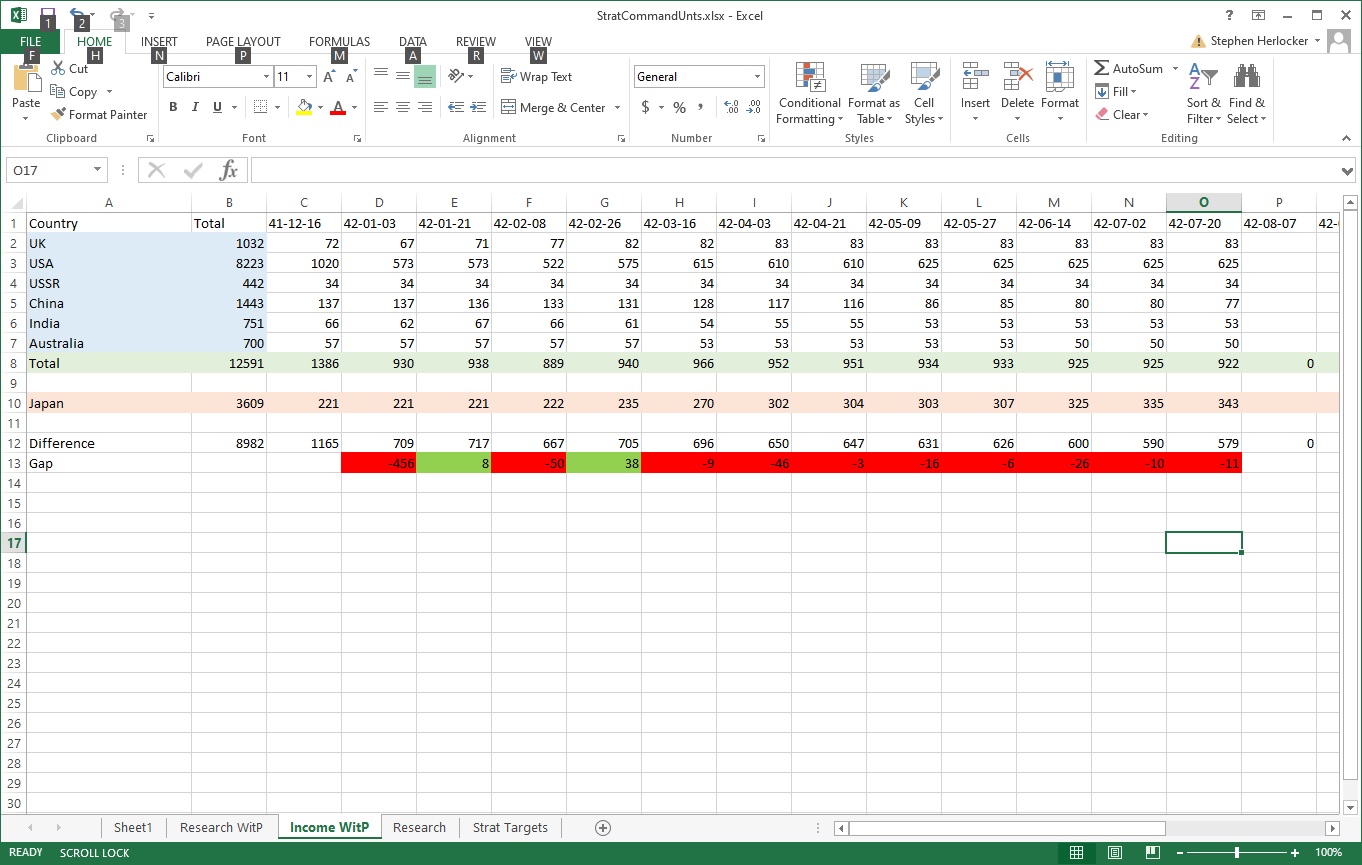
Task: Apply percent style number format
Action: [x=679, y=107]
